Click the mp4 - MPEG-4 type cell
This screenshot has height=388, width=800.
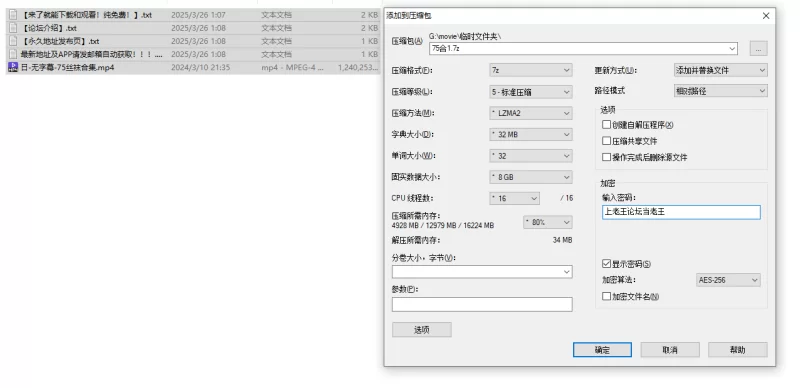pos(292,67)
